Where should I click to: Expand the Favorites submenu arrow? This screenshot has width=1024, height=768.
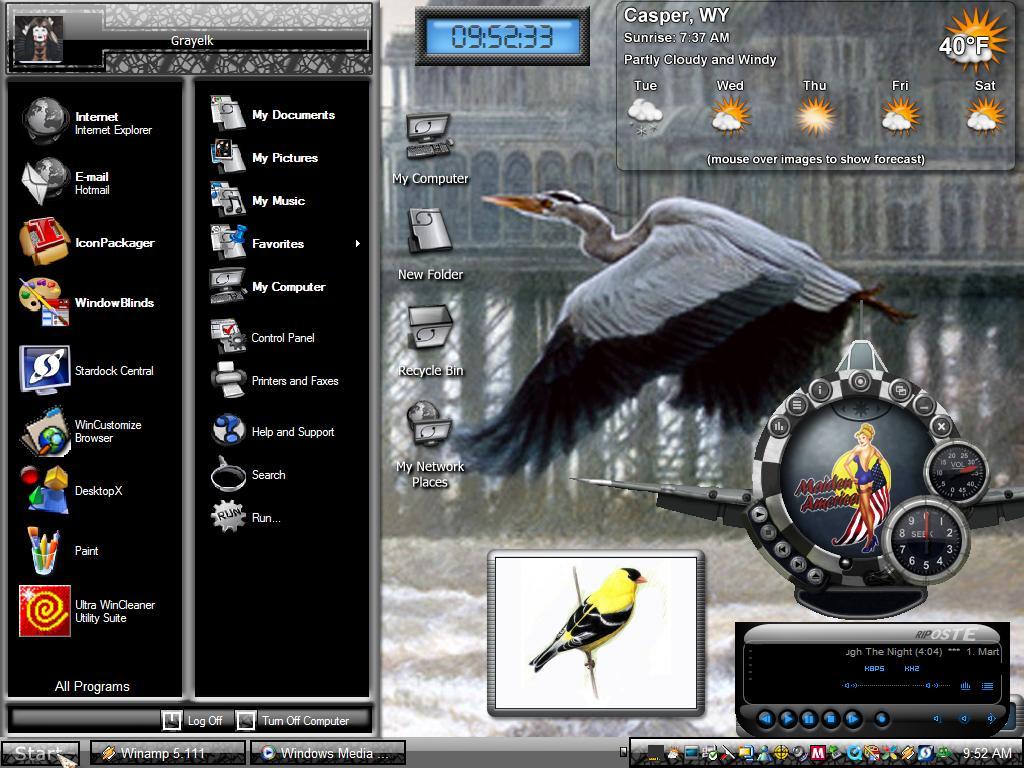click(x=357, y=244)
